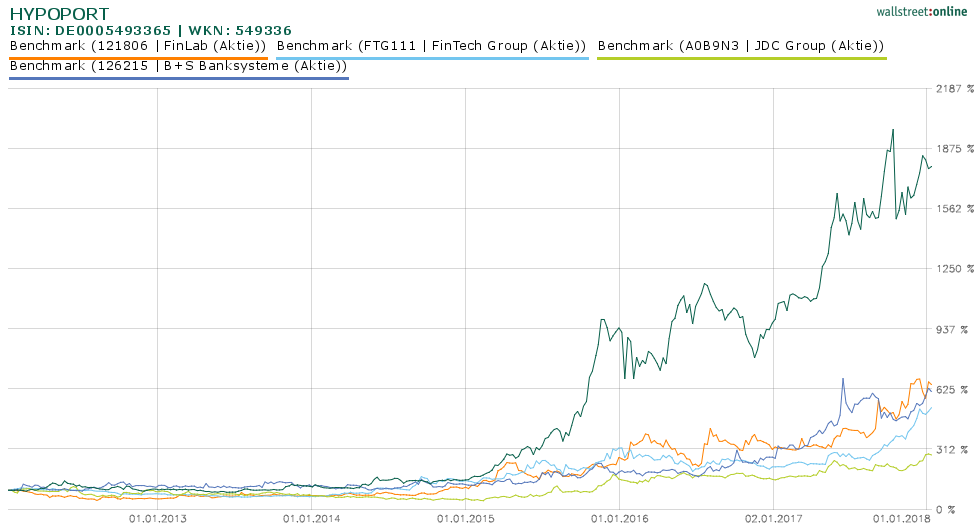Select the B+S Banksysteme benchmark legend label
This screenshot has height=530, width=976.
click(x=177, y=66)
